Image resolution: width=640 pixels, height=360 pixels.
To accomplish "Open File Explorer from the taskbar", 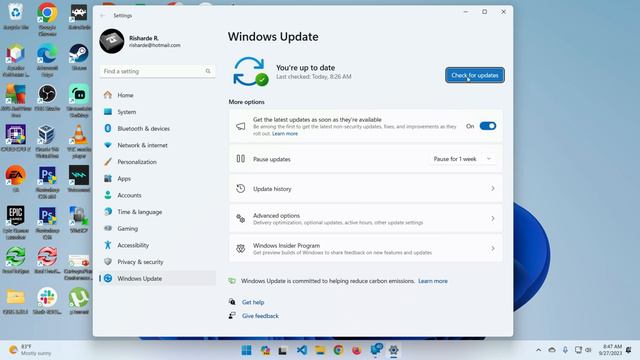I will click(320, 350).
